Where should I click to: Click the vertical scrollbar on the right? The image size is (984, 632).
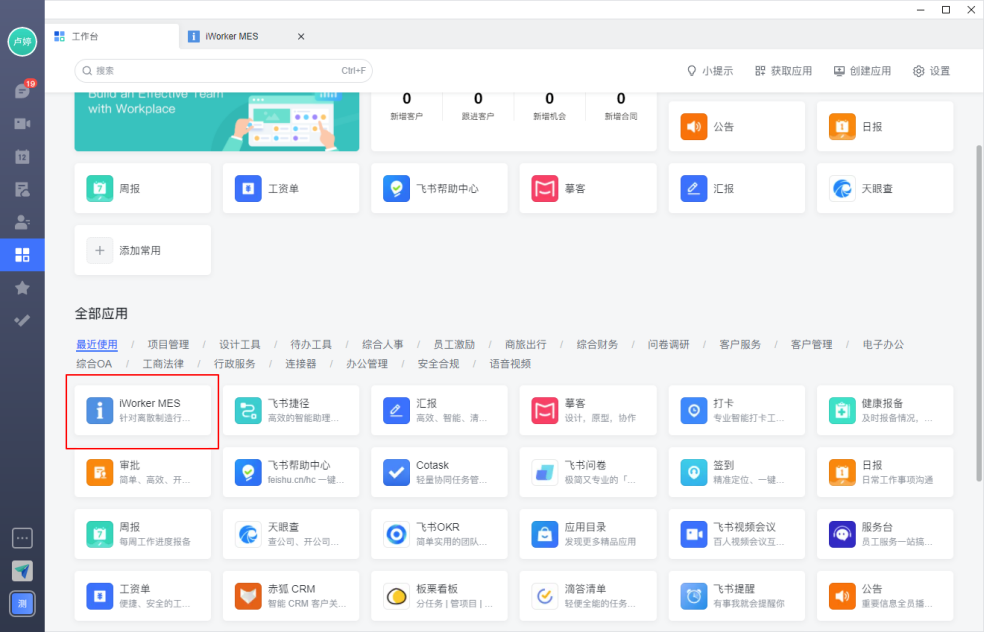[x=978, y=314]
